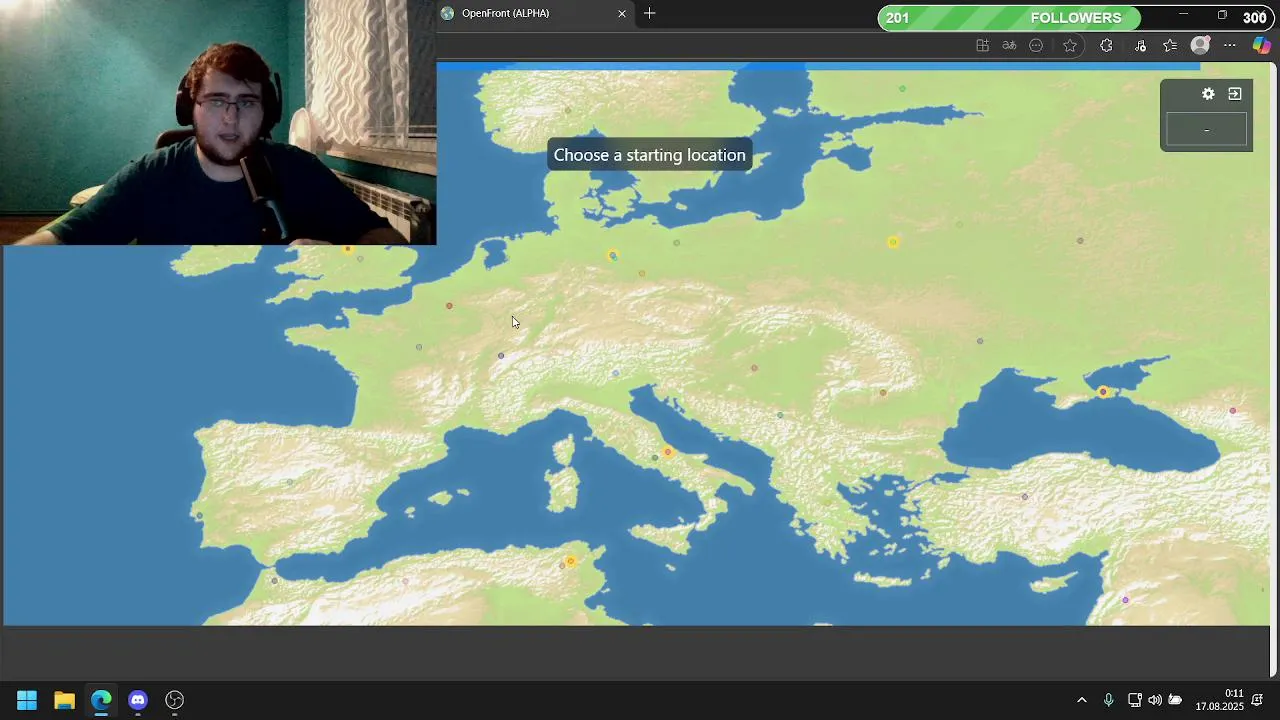Open the clock showing 0:11 17.08.2025
The height and width of the screenshot is (720, 1280).
[1219, 700]
